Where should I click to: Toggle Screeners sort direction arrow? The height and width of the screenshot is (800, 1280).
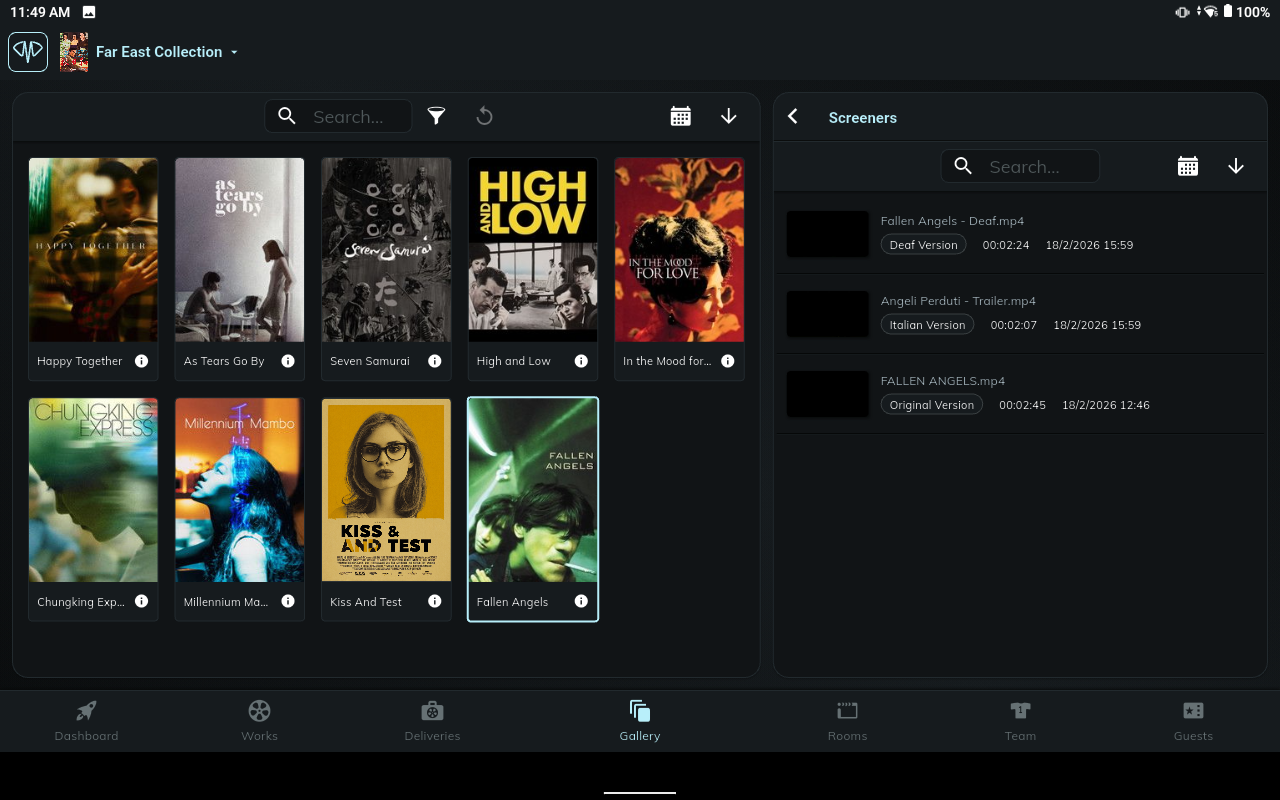tap(1236, 167)
